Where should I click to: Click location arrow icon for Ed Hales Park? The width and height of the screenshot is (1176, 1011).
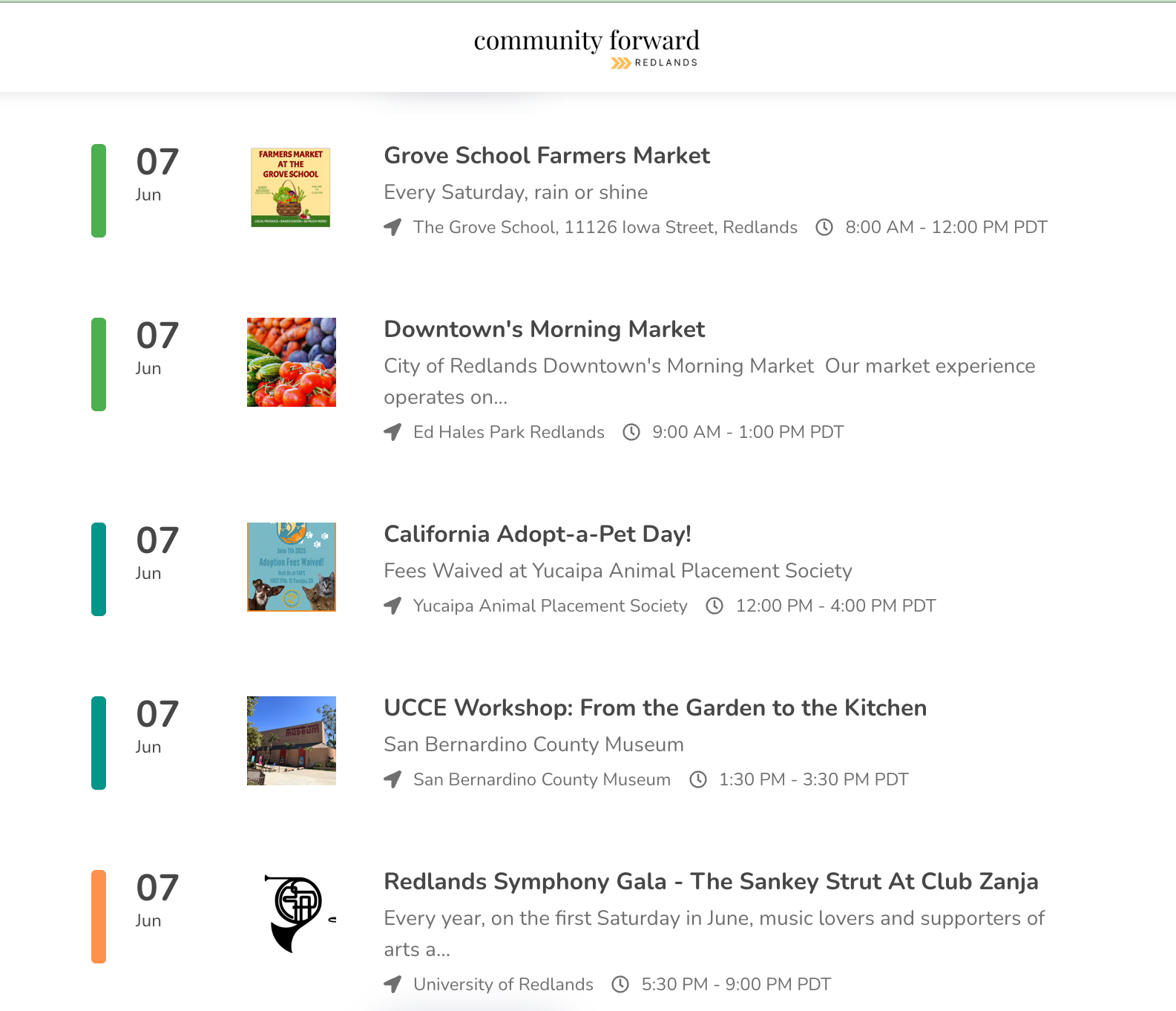pyautogui.click(x=392, y=432)
